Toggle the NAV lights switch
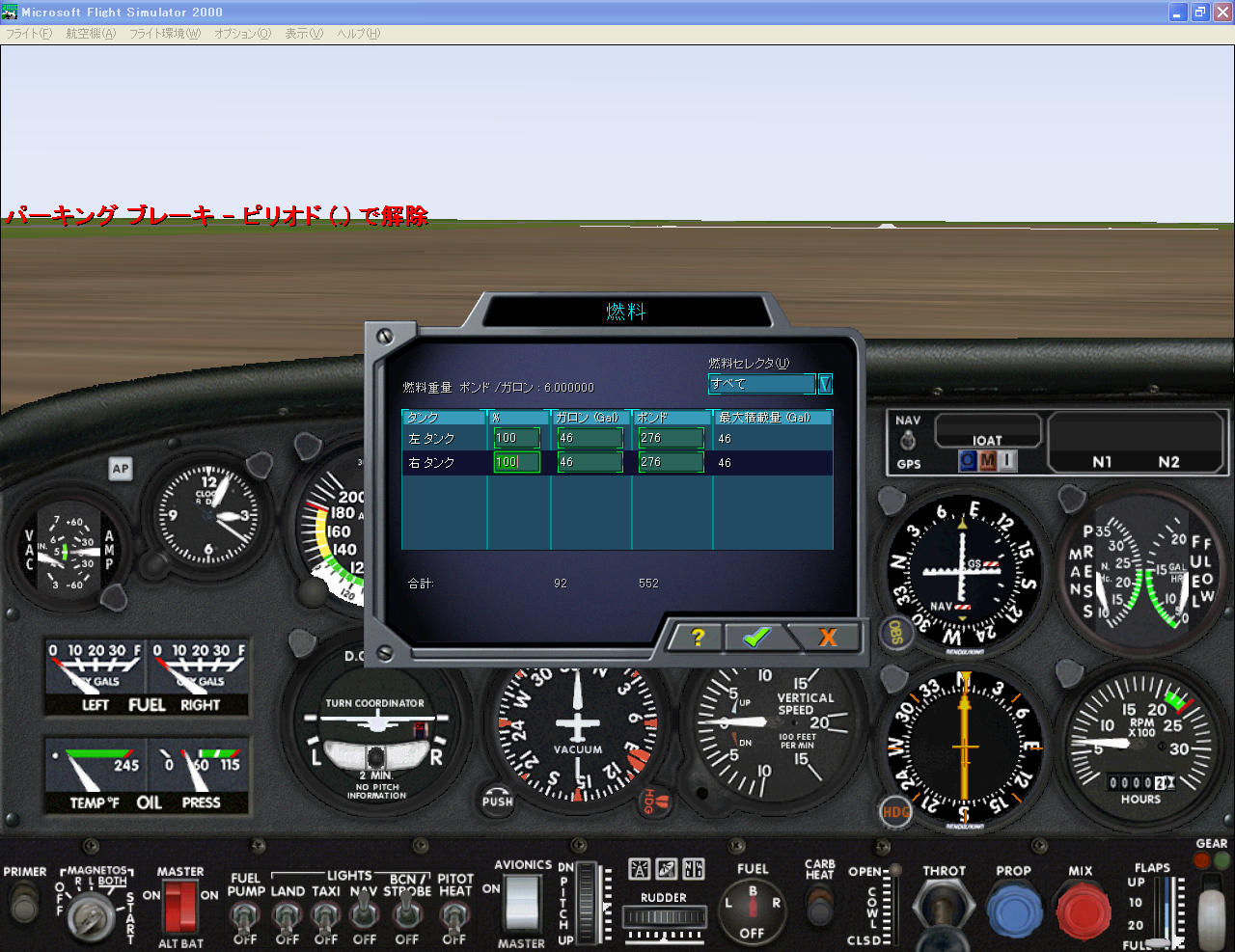The height and width of the screenshot is (952, 1235). (x=364, y=912)
